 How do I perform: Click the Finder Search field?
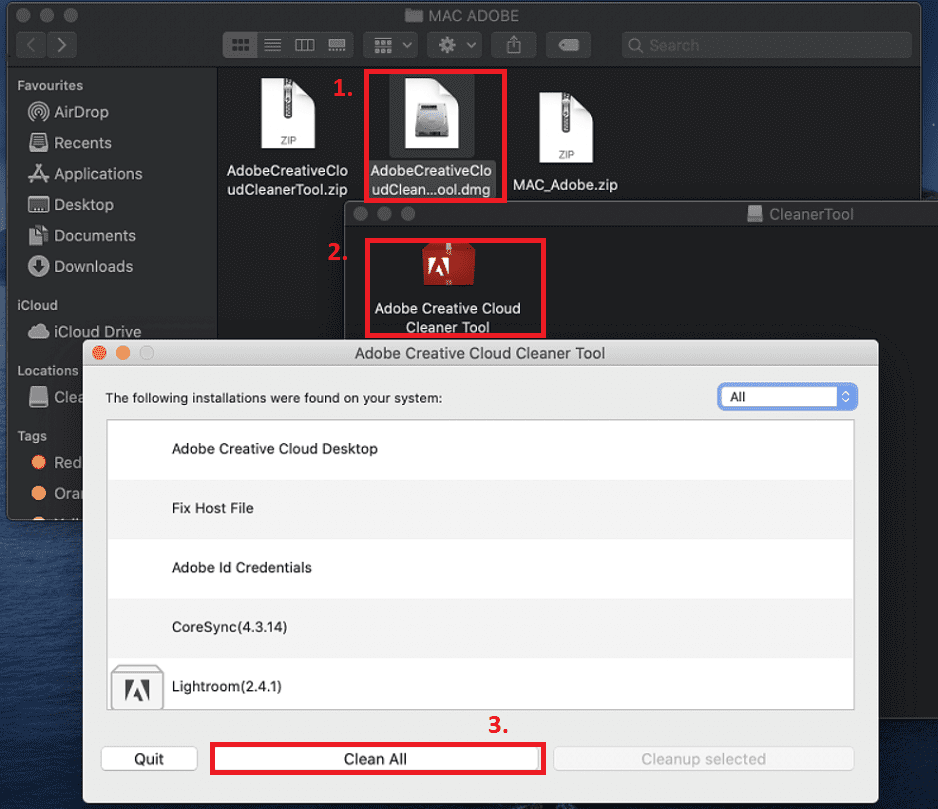(x=766, y=45)
